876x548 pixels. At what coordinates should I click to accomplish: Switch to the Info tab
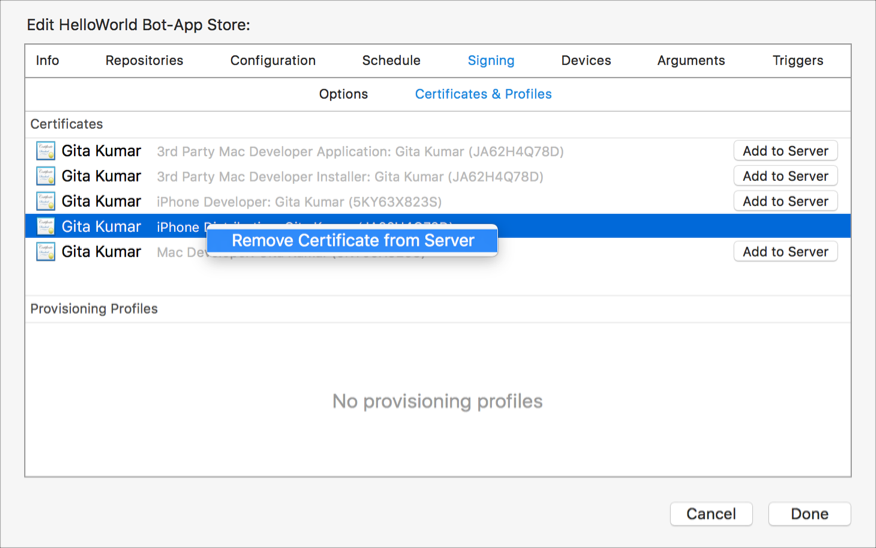pos(47,60)
